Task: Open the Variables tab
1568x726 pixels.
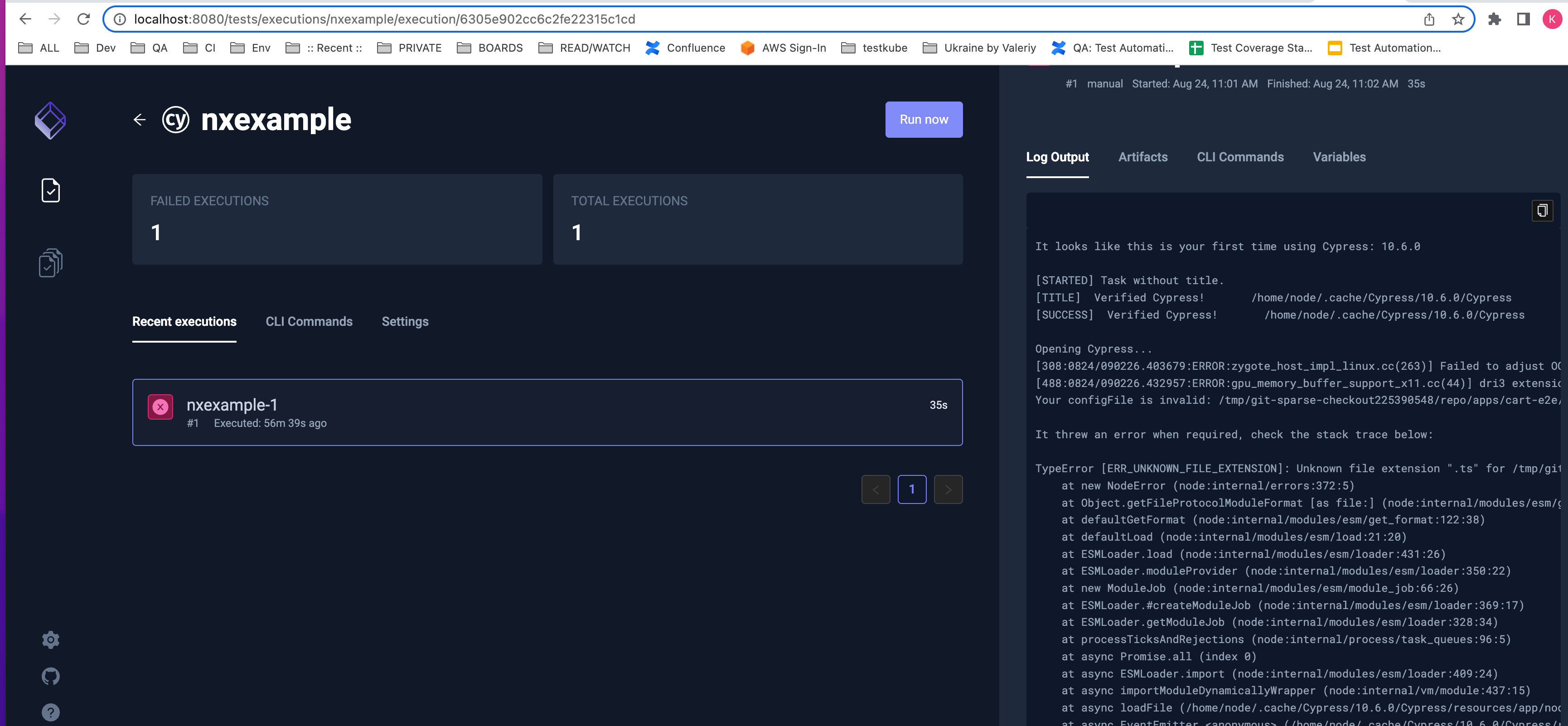Action: (x=1339, y=157)
